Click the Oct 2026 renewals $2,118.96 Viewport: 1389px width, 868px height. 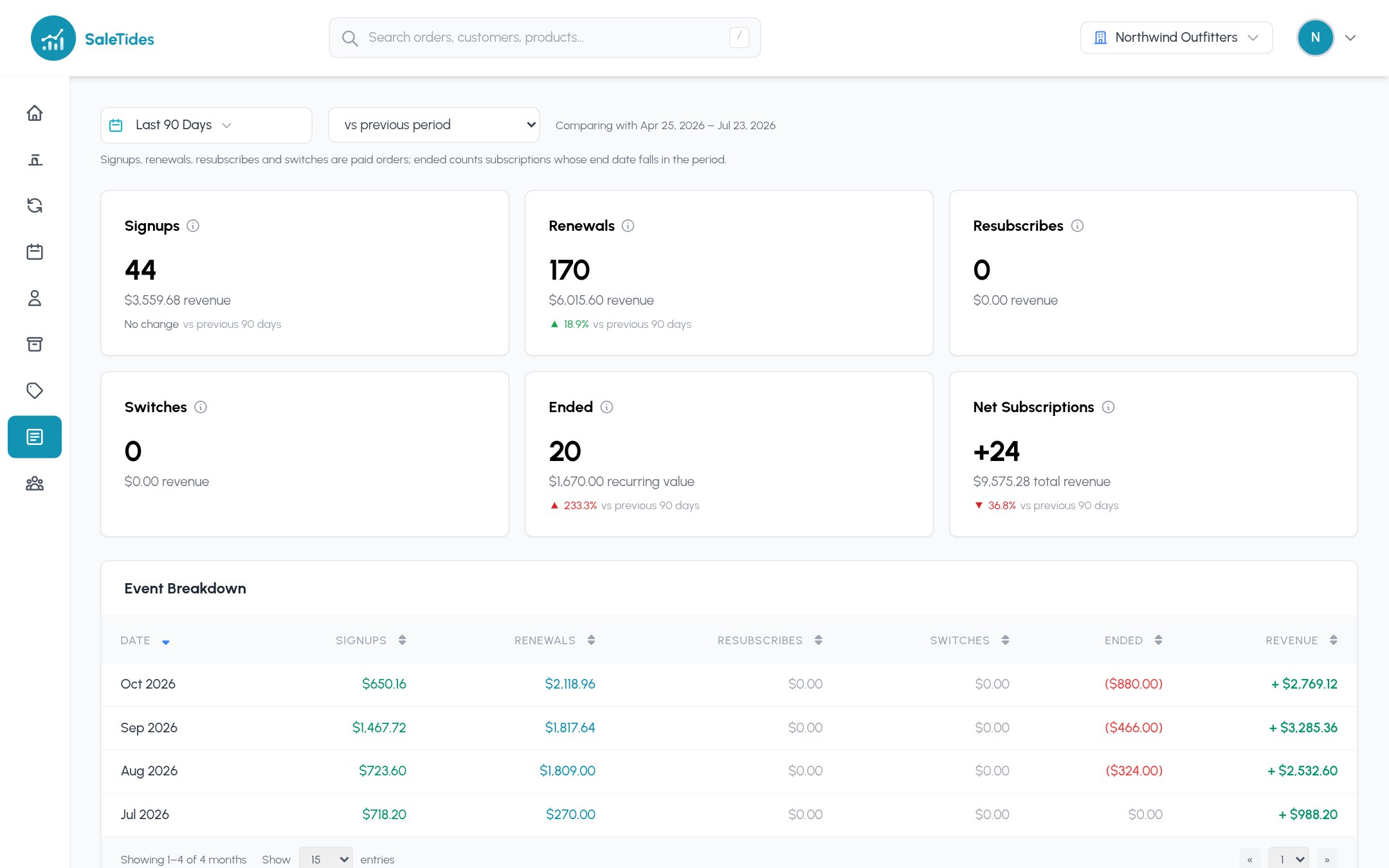click(x=570, y=684)
